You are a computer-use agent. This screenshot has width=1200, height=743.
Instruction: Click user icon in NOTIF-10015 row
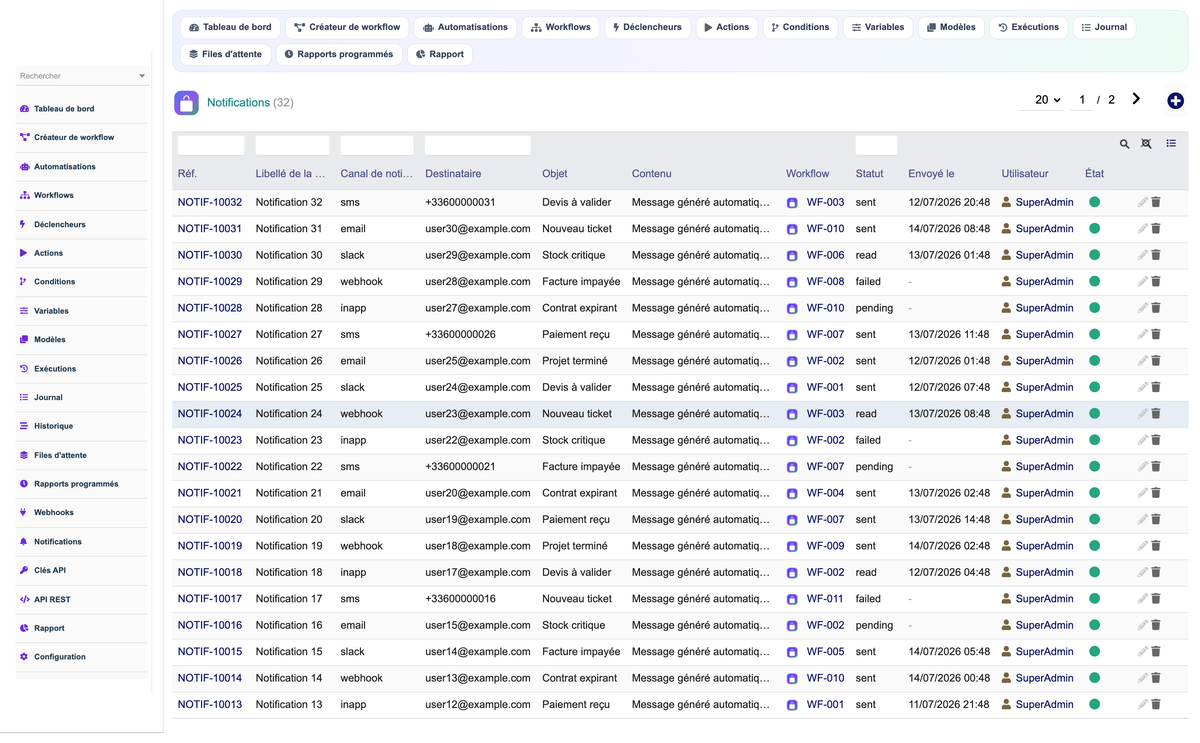click(1006, 652)
